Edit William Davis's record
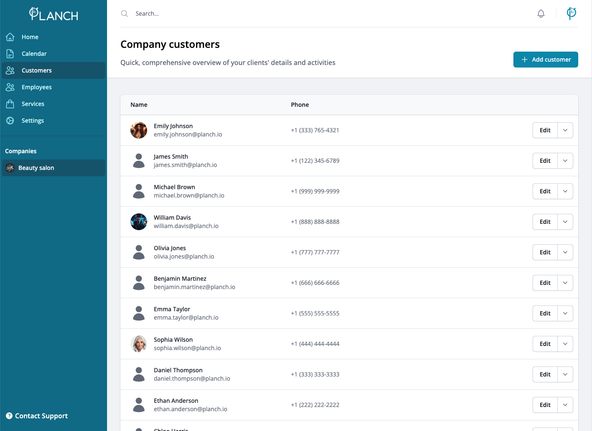Image resolution: width=592 pixels, height=431 pixels. 545,222
